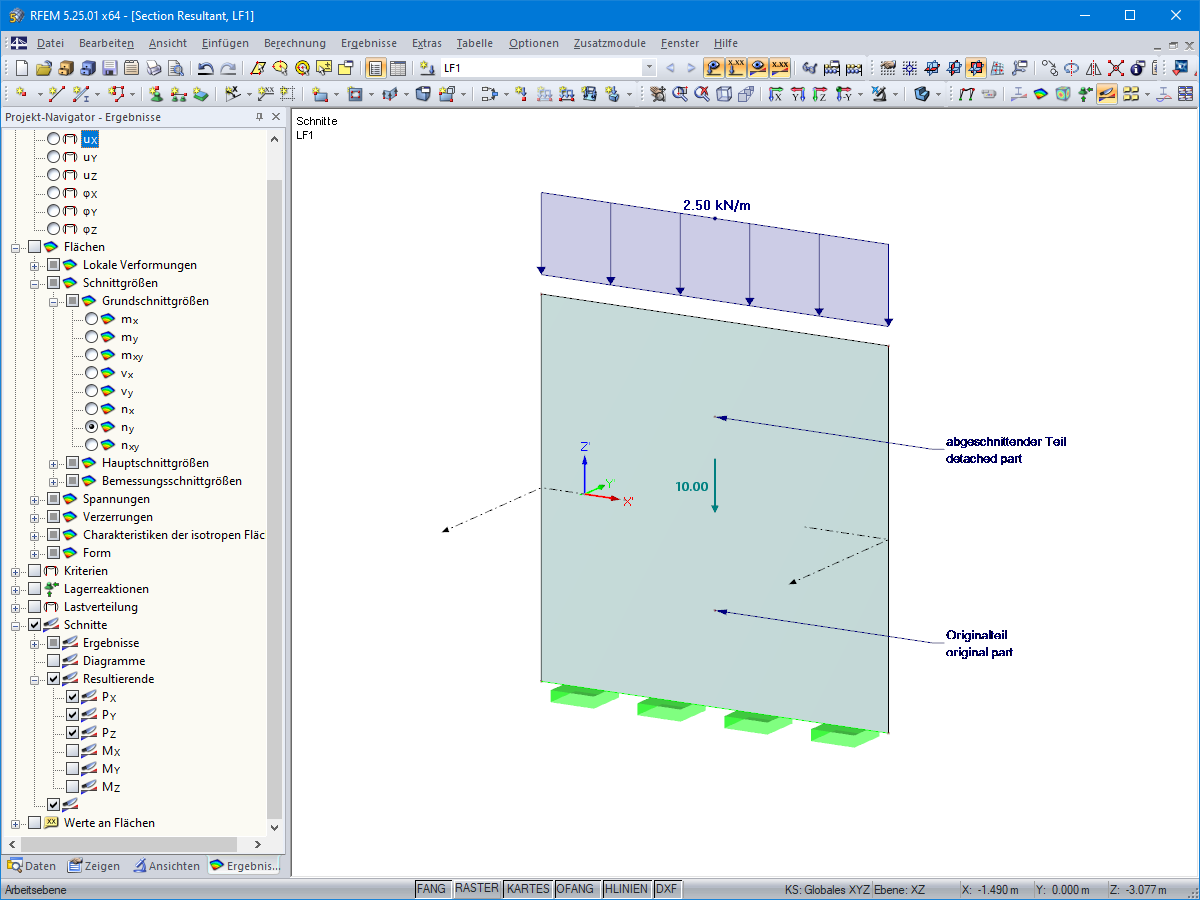Select the new member tool
The height and width of the screenshot is (900, 1200).
click(80, 94)
